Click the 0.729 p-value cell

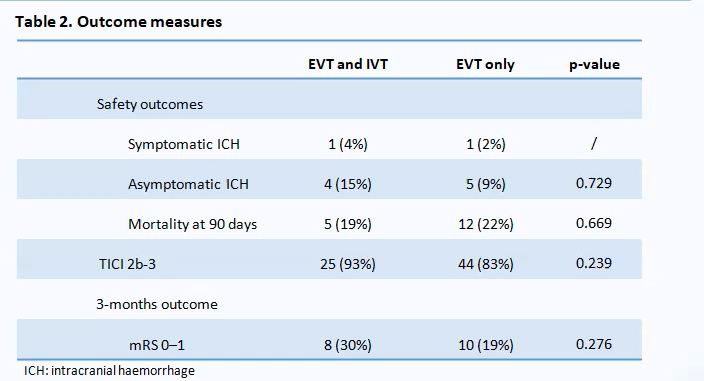coord(594,183)
